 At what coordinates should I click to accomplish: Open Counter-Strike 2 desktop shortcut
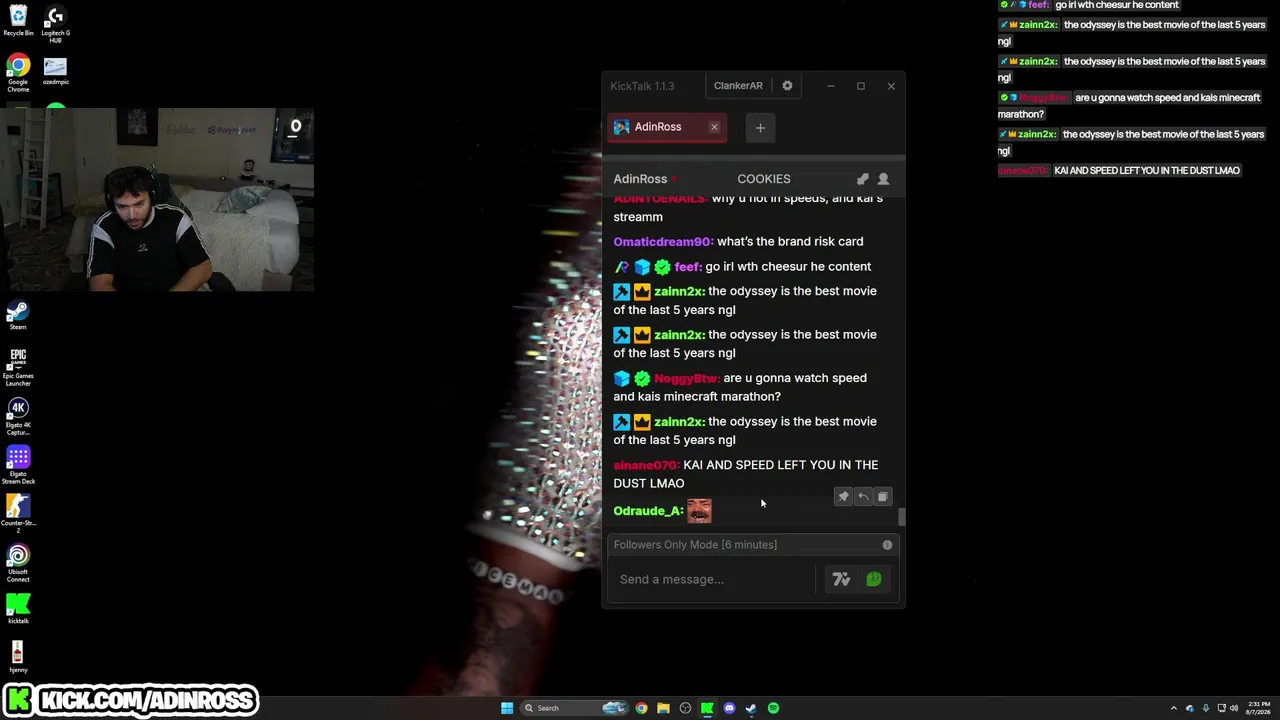click(18, 514)
